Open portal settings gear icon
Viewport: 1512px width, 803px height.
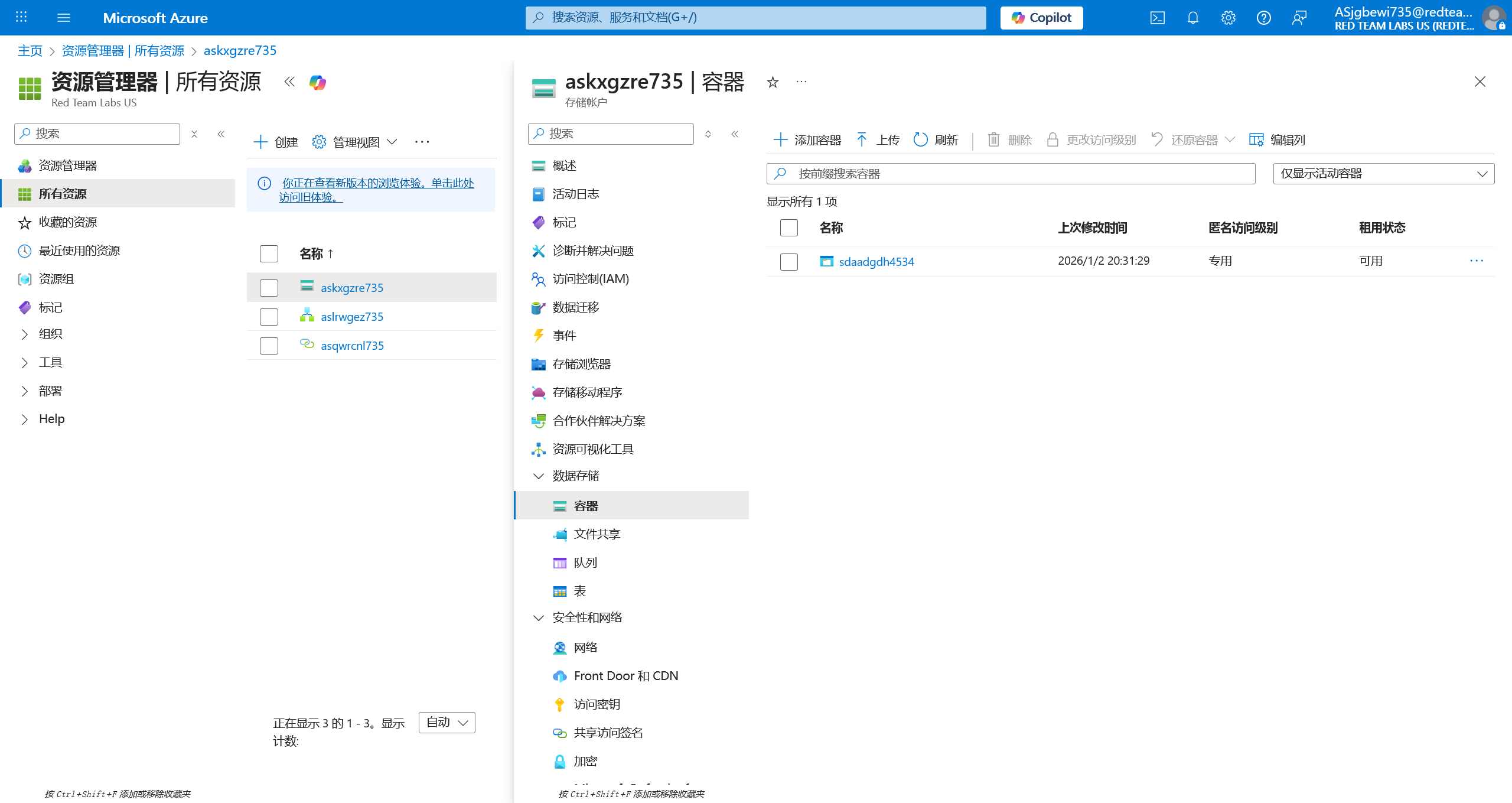[1228, 18]
